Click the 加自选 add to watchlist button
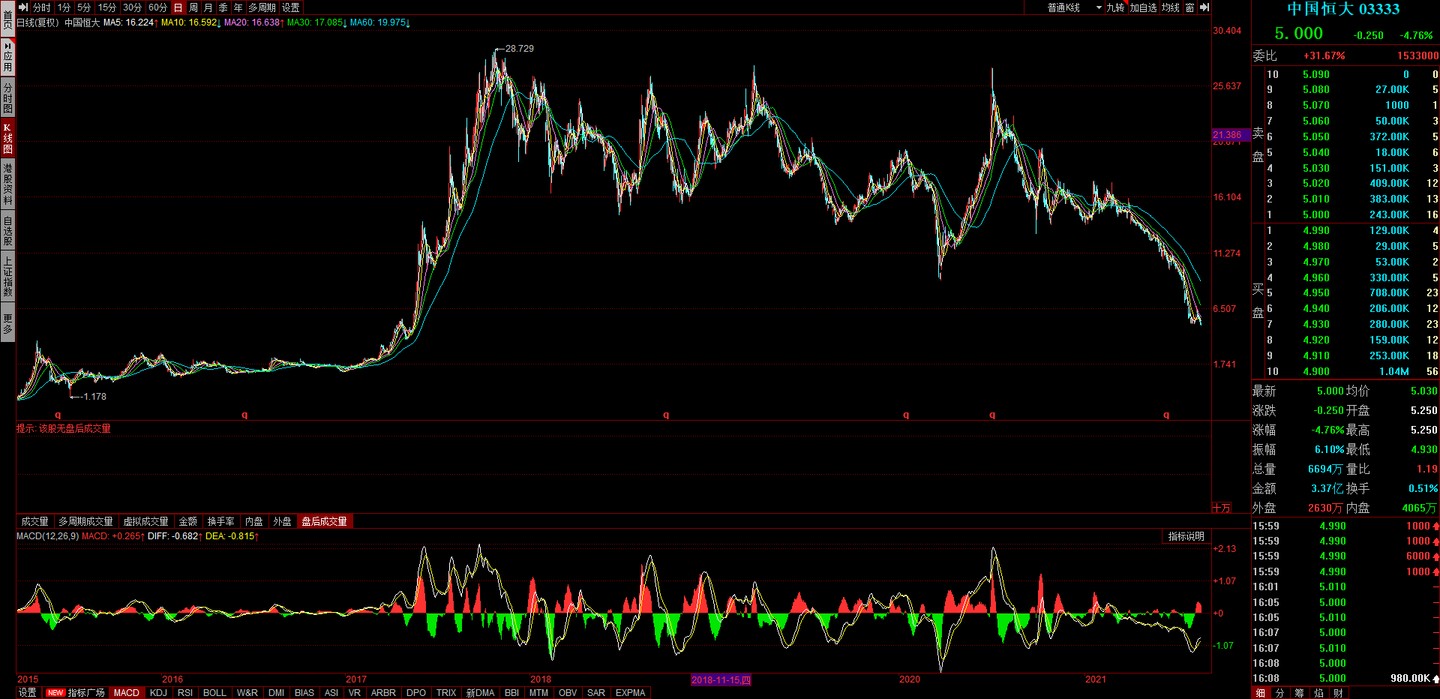 coord(1143,7)
